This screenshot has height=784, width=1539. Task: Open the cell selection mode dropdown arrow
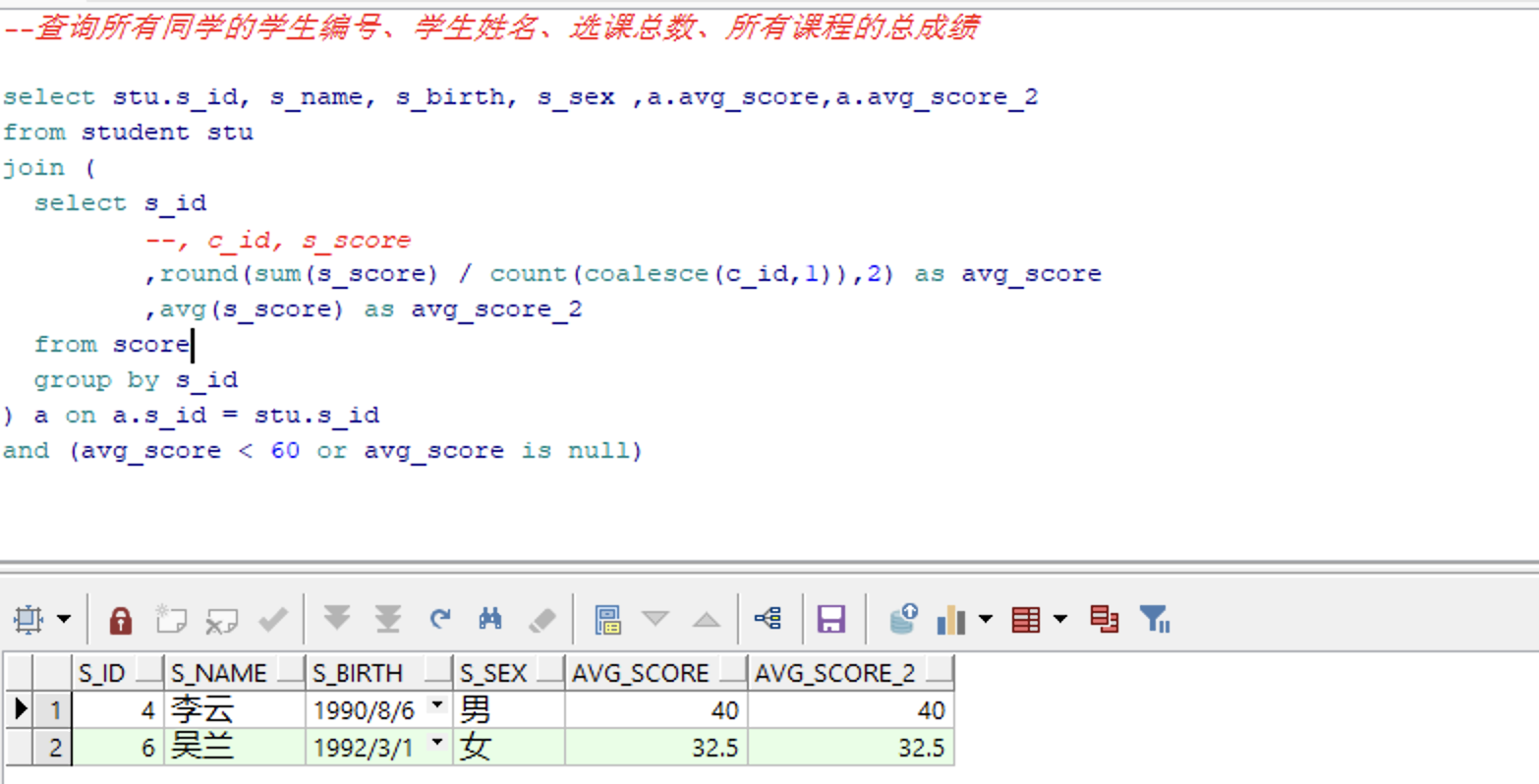64,619
